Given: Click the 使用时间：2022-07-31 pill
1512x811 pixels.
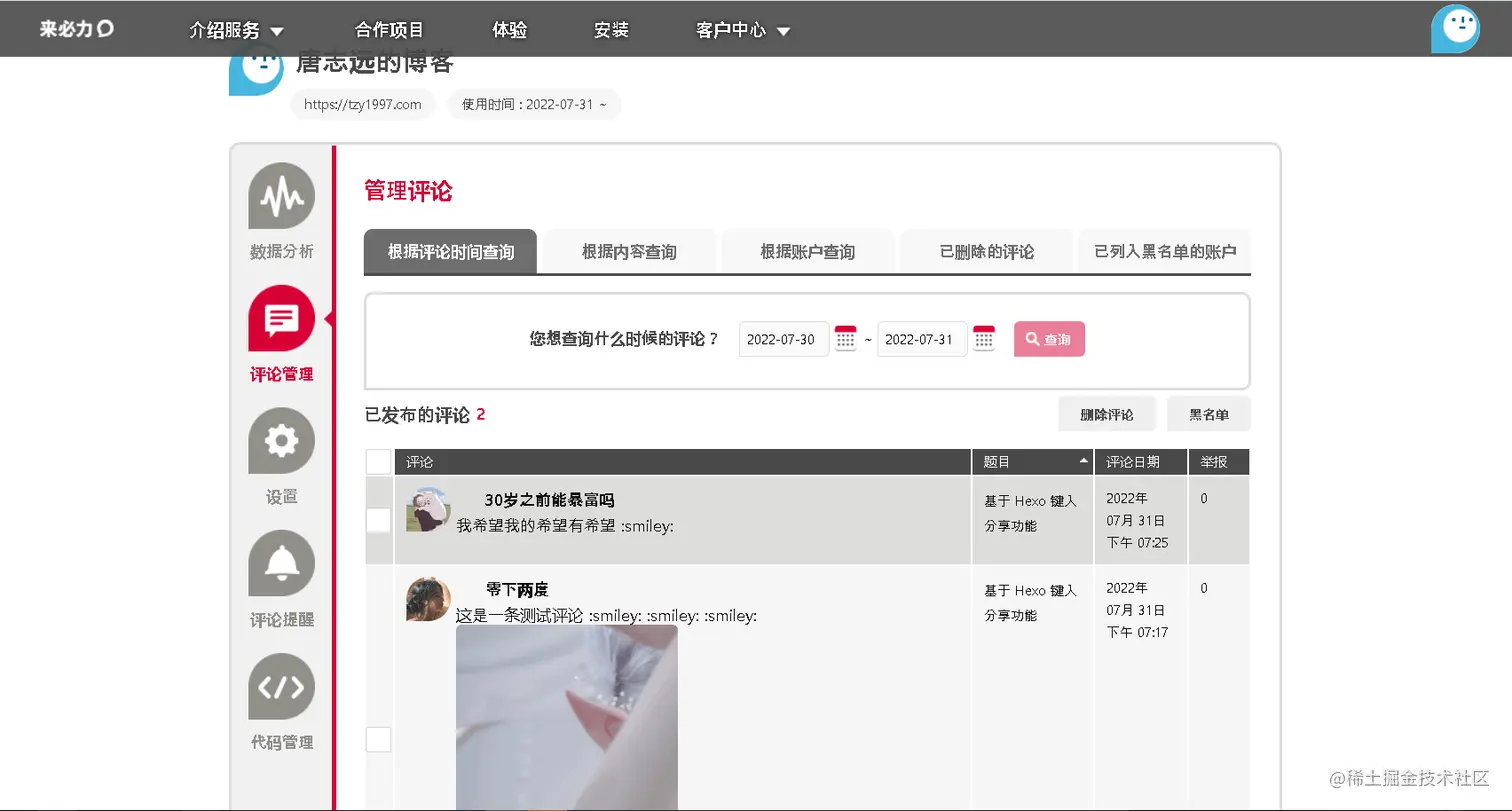Looking at the screenshot, I should tap(534, 104).
